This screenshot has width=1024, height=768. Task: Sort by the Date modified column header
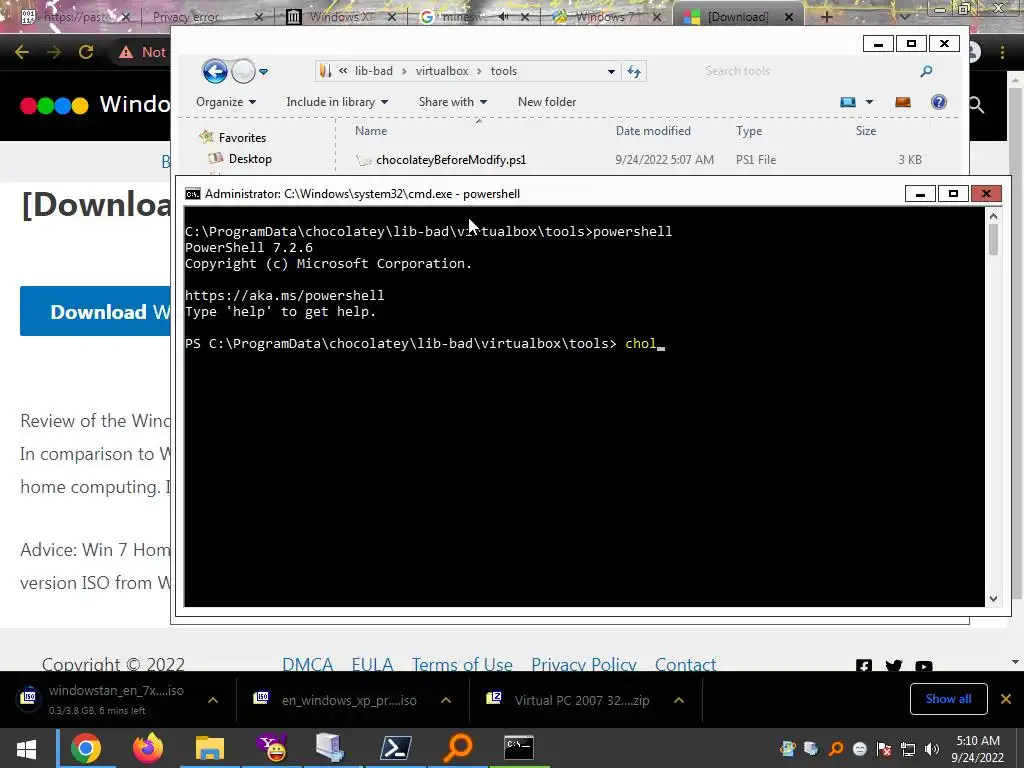coord(653,131)
